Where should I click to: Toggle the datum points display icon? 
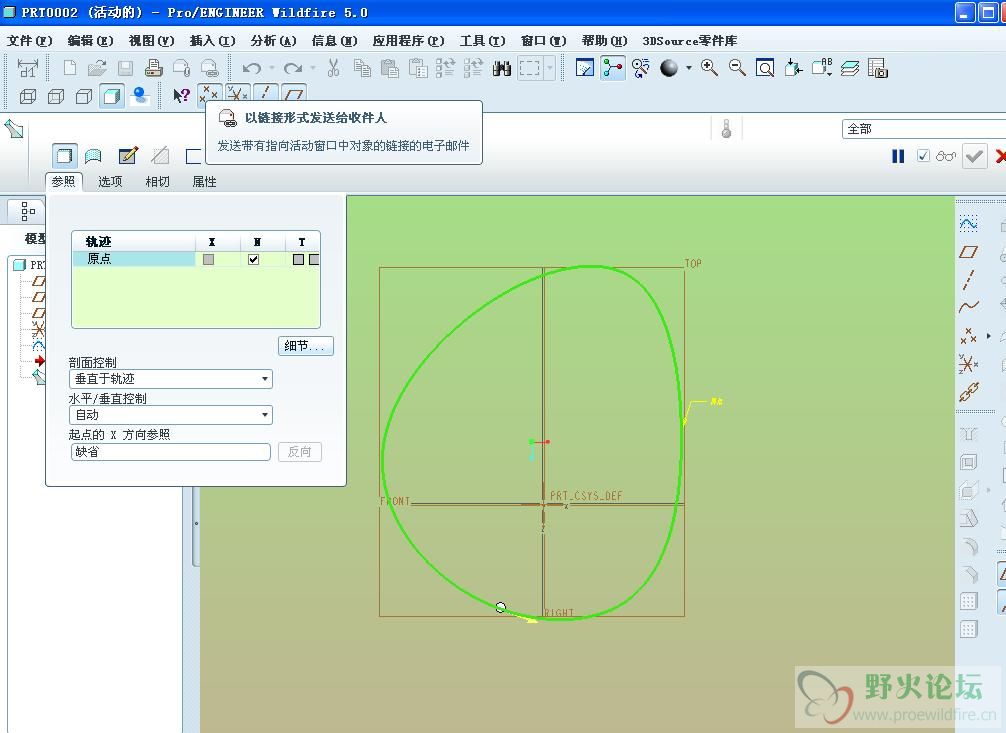pos(209,94)
